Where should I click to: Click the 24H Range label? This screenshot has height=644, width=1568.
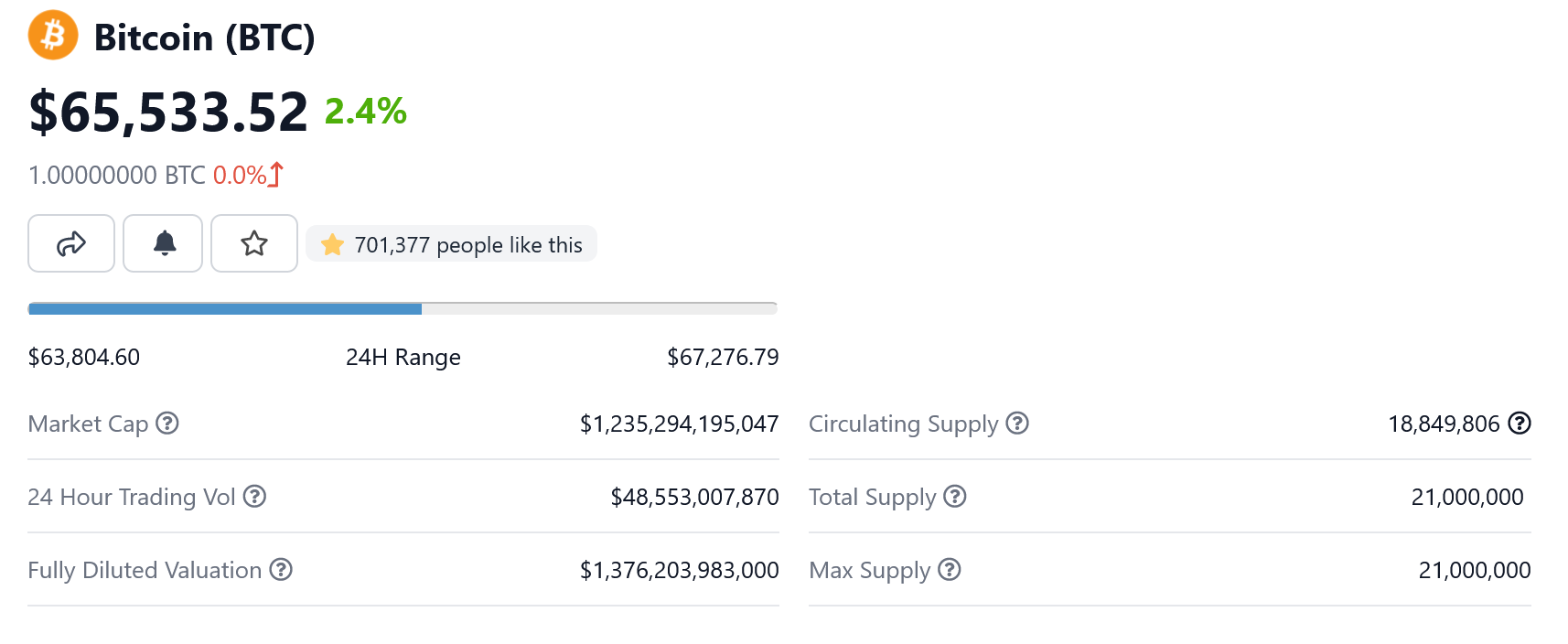click(403, 357)
